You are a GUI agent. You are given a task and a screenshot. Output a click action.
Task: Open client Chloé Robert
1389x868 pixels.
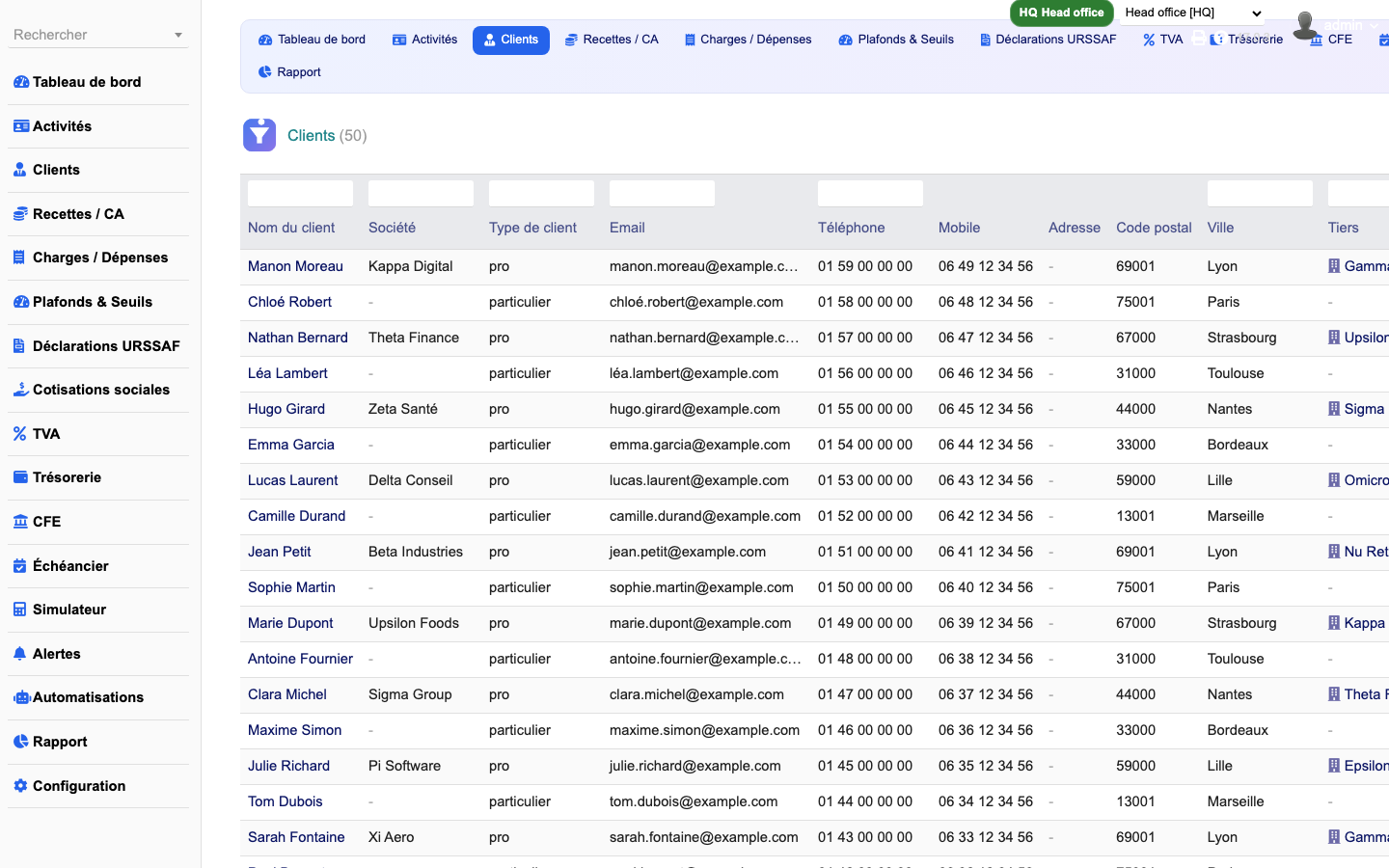(x=289, y=302)
